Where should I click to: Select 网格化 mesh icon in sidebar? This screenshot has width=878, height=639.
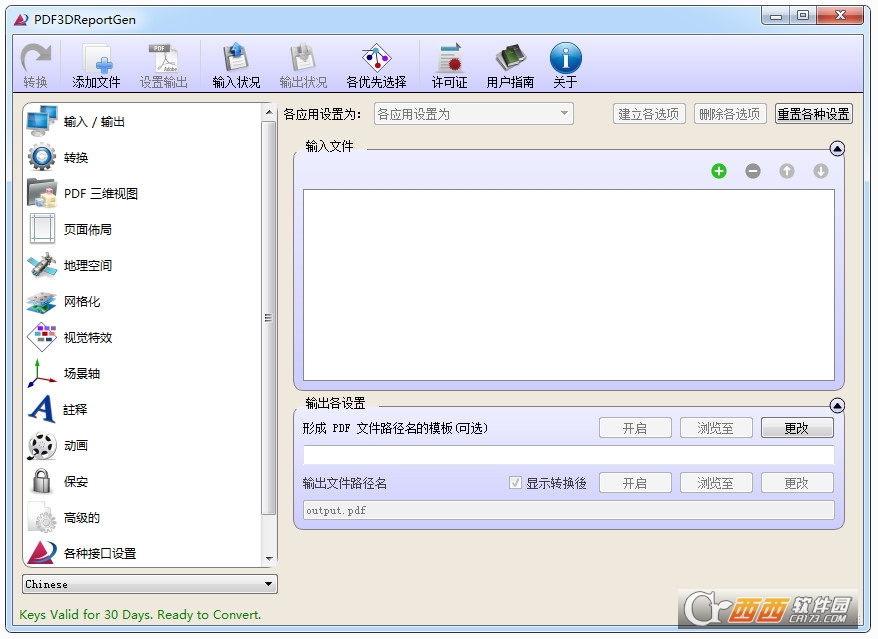[x=42, y=301]
